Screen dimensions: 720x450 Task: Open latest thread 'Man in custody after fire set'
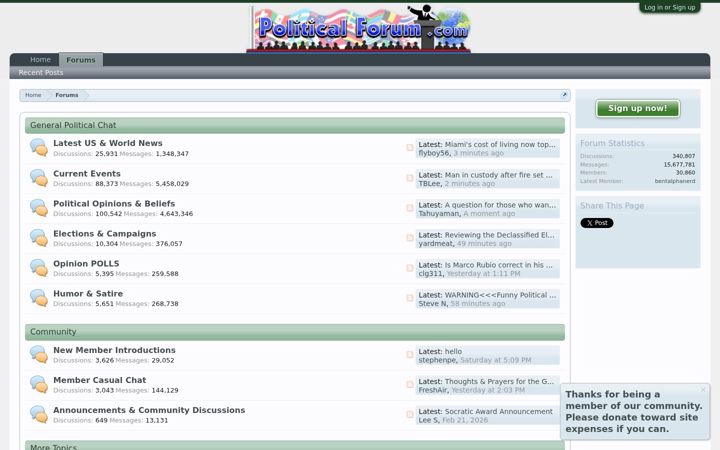[499, 175]
